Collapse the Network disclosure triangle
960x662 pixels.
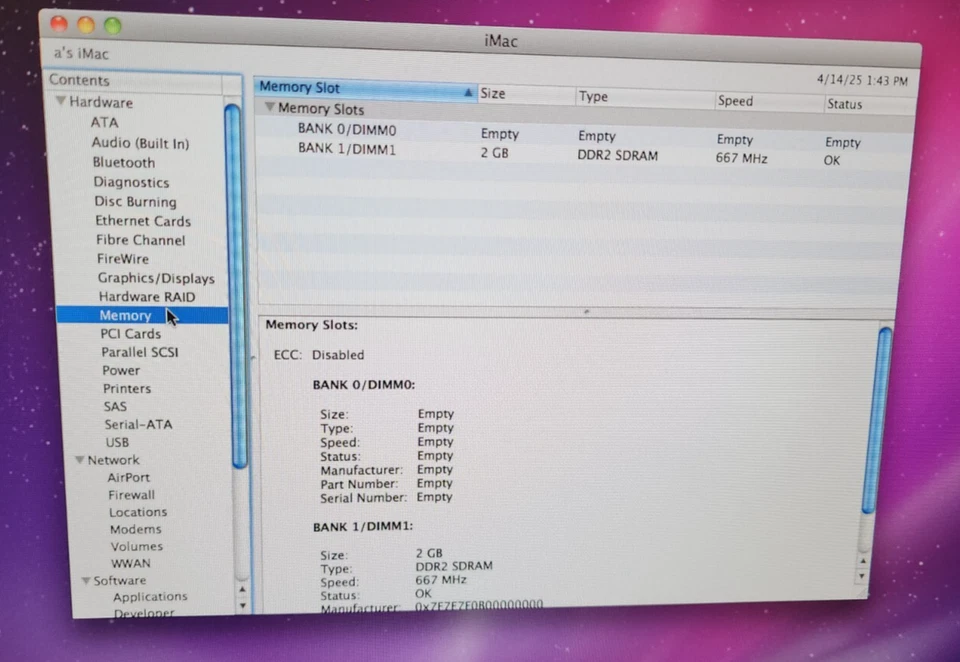79,459
